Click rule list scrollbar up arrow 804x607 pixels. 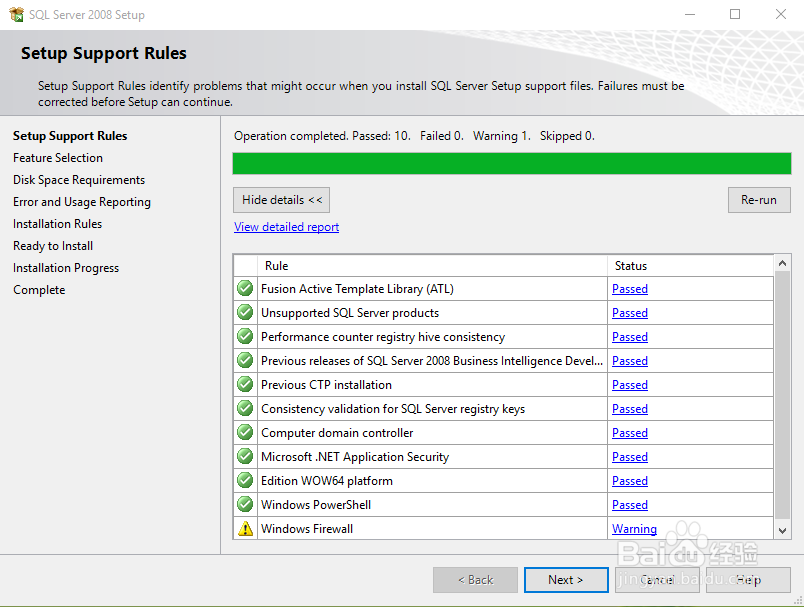pos(782,263)
